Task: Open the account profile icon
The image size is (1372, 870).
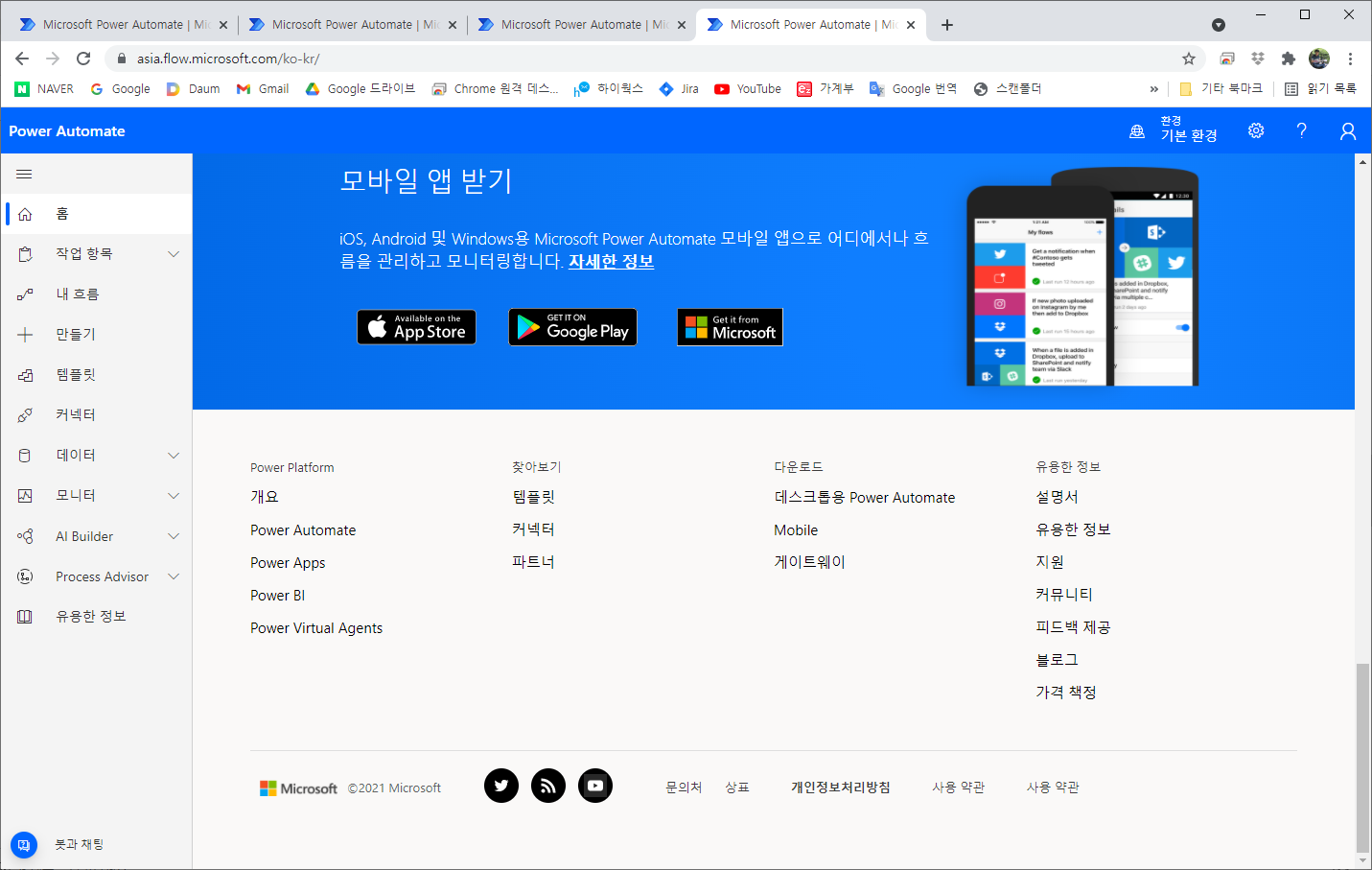Action: coord(1348,130)
